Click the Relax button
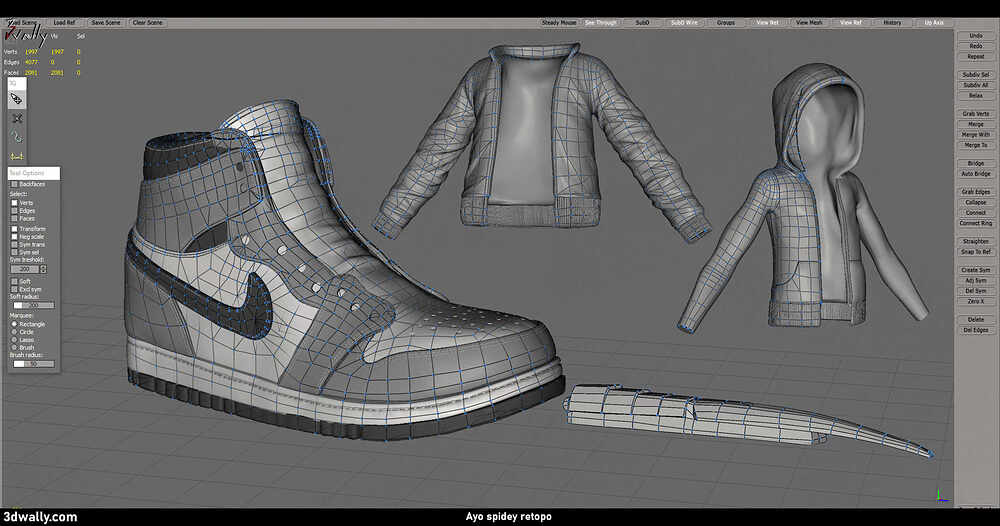The width and height of the screenshot is (1000, 526). (976, 96)
